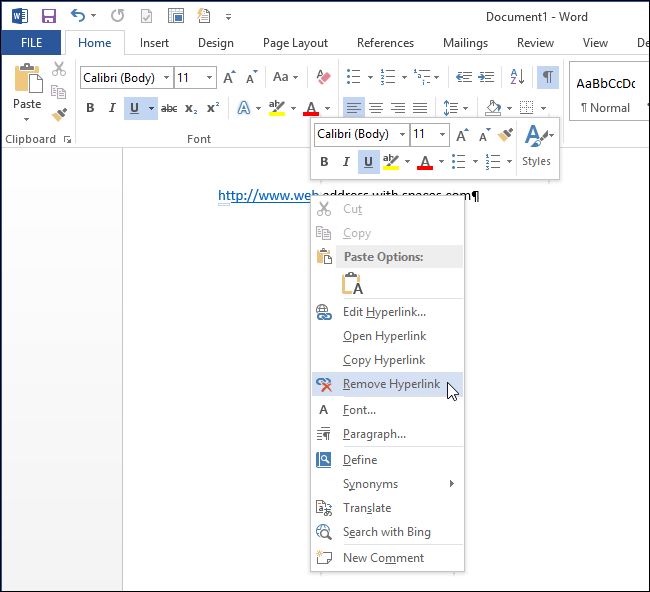
Task: Open the Design ribbon tab
Action: tap(216, 43)
